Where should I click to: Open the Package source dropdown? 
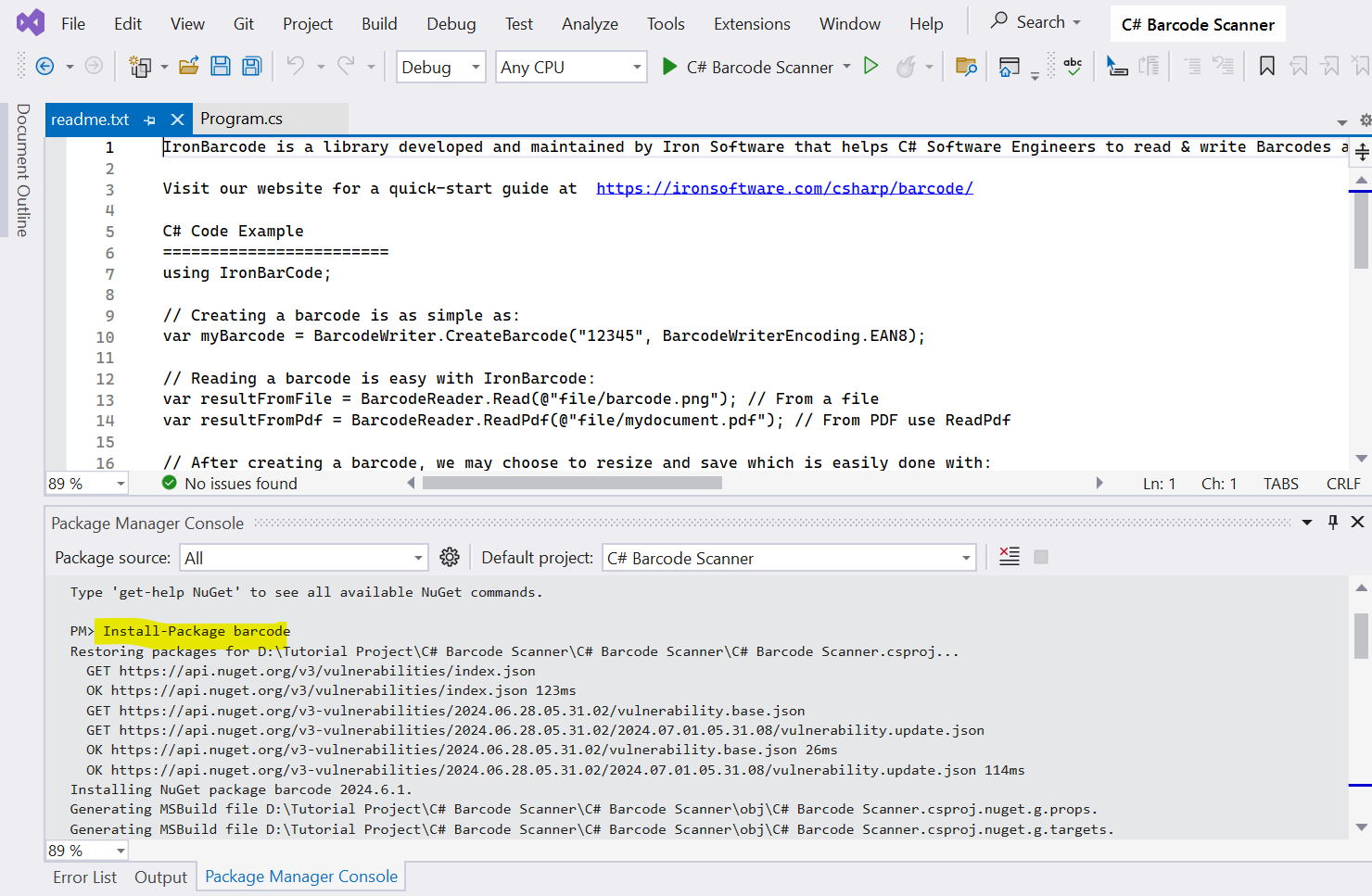point(303,558)
